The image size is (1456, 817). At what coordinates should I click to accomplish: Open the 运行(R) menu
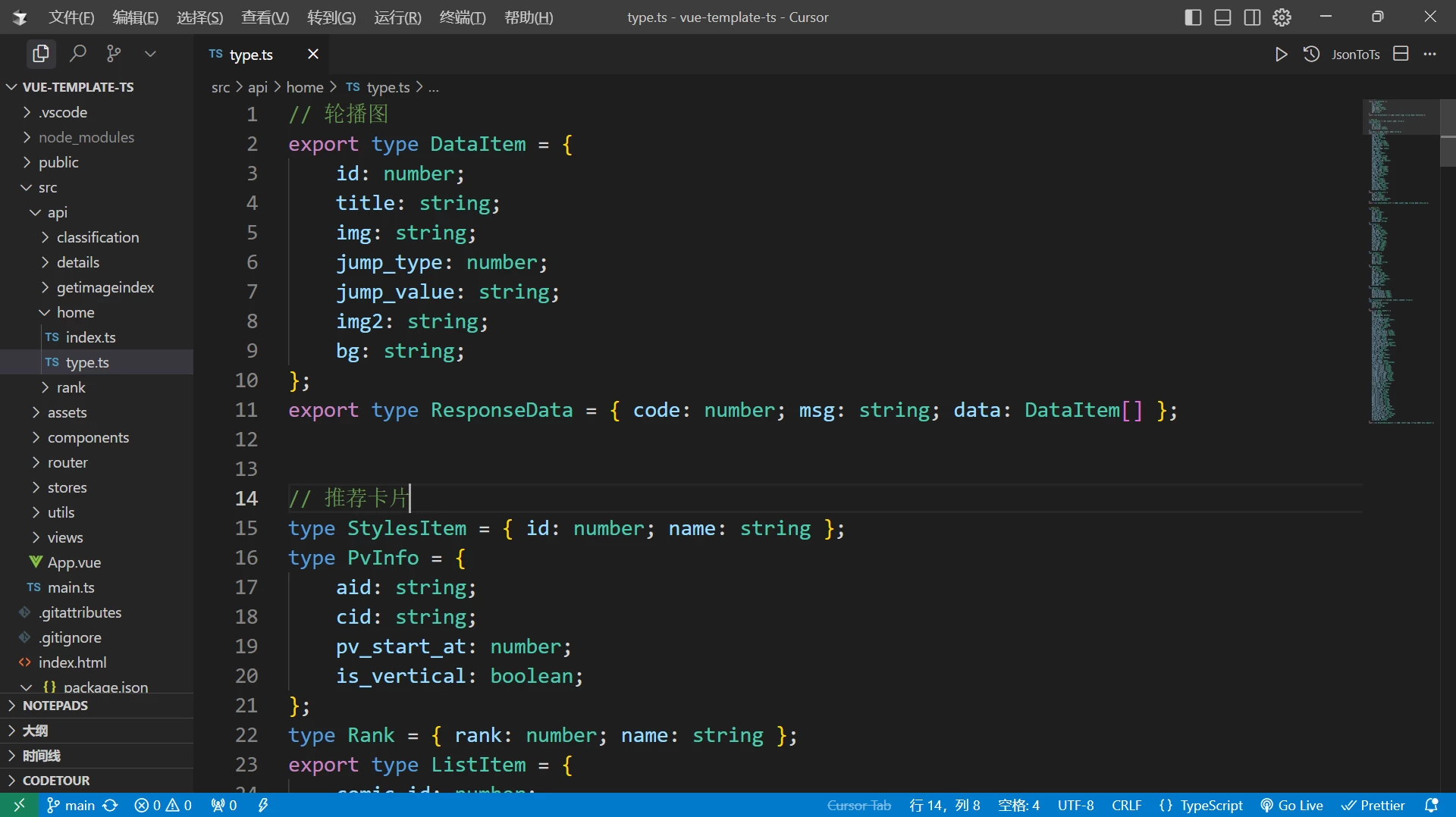tap(397, 17)
